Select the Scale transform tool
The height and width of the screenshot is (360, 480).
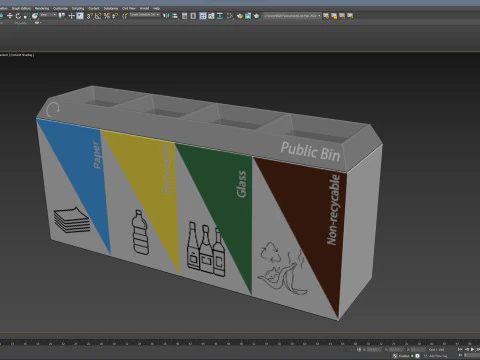pyautogui.click(x=26, y=16)
